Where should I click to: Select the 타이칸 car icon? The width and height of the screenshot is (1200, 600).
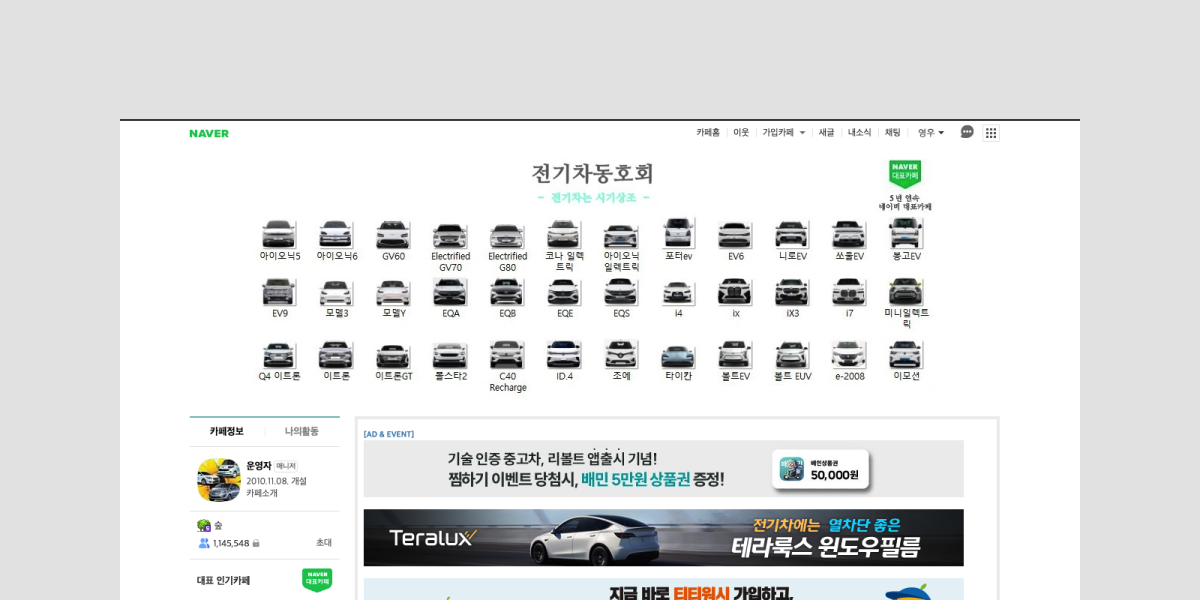(x=678, y=355)
